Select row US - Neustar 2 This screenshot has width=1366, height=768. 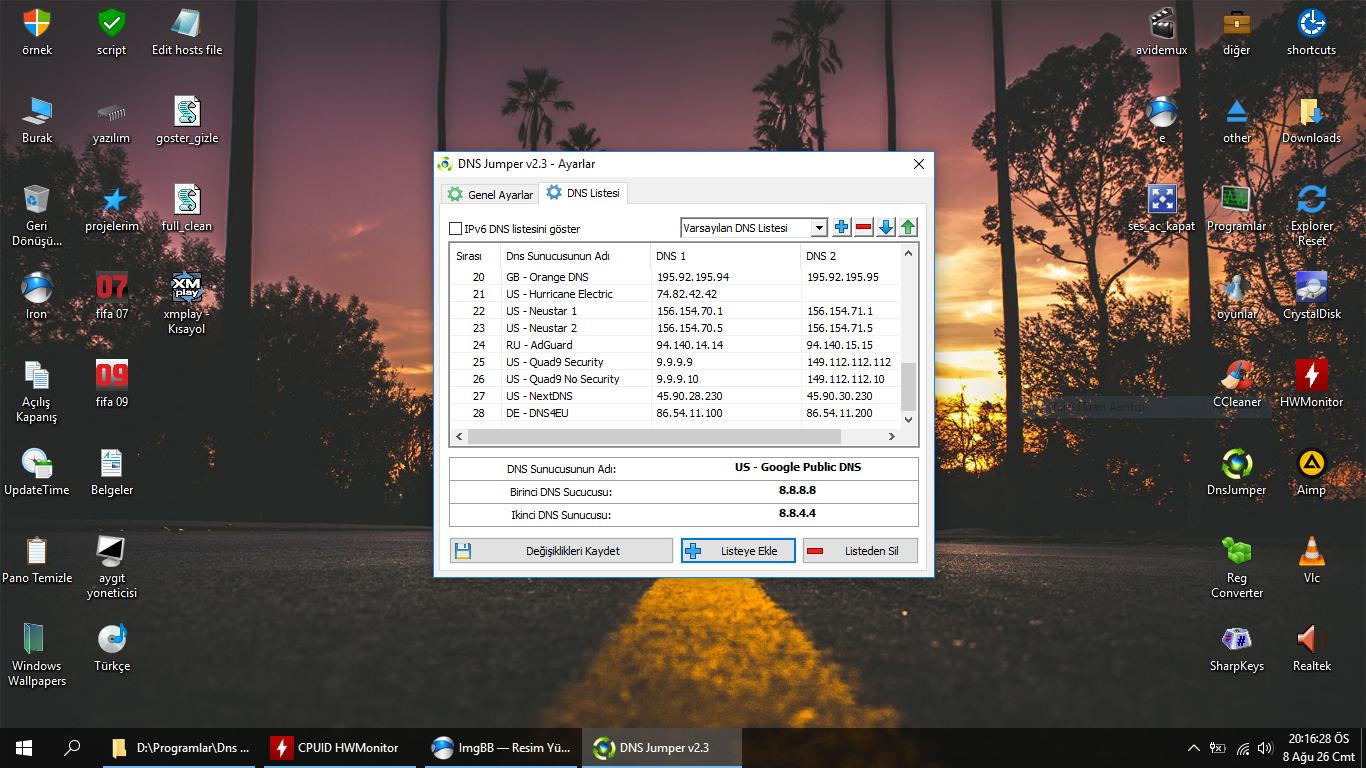(x=676, y=328)
